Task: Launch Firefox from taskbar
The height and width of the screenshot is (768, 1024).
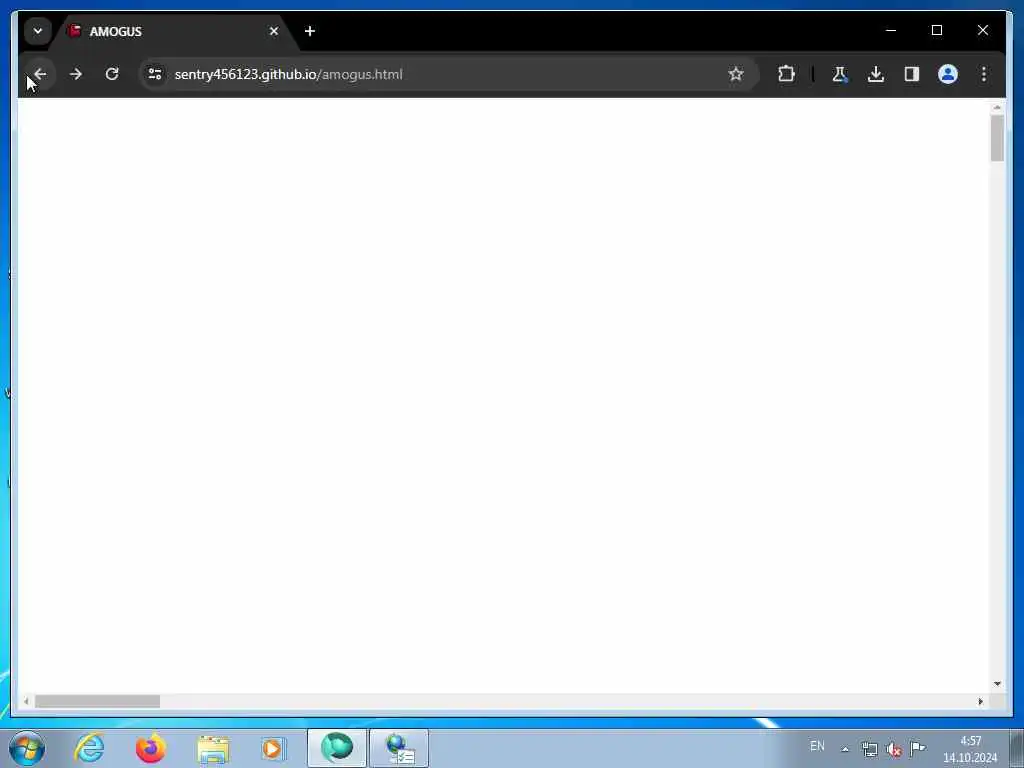Action: tap(151, 748)
